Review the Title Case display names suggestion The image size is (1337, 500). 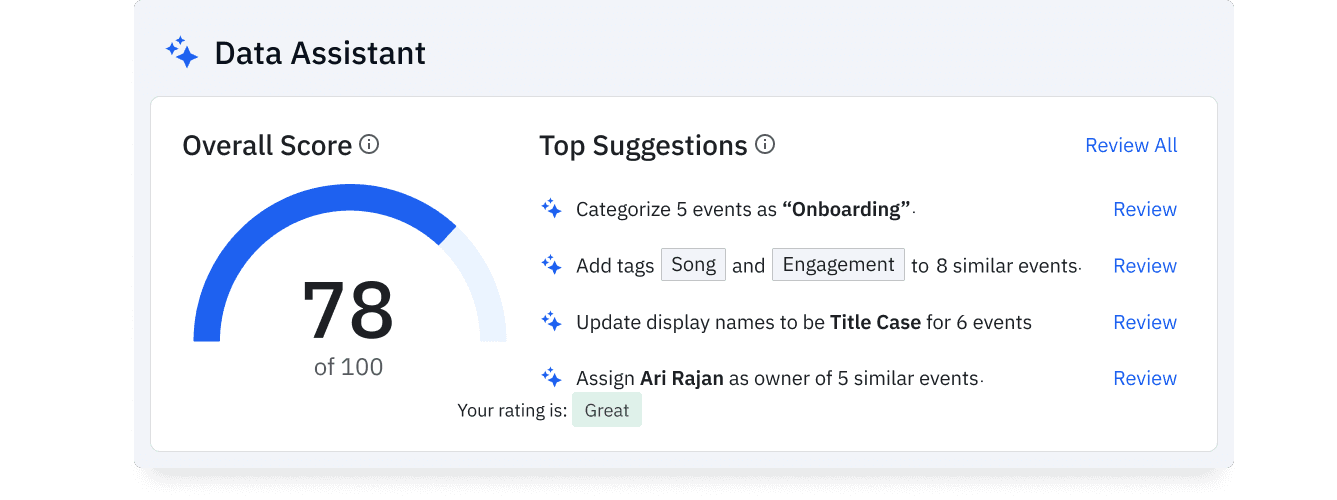point(1145,322)
